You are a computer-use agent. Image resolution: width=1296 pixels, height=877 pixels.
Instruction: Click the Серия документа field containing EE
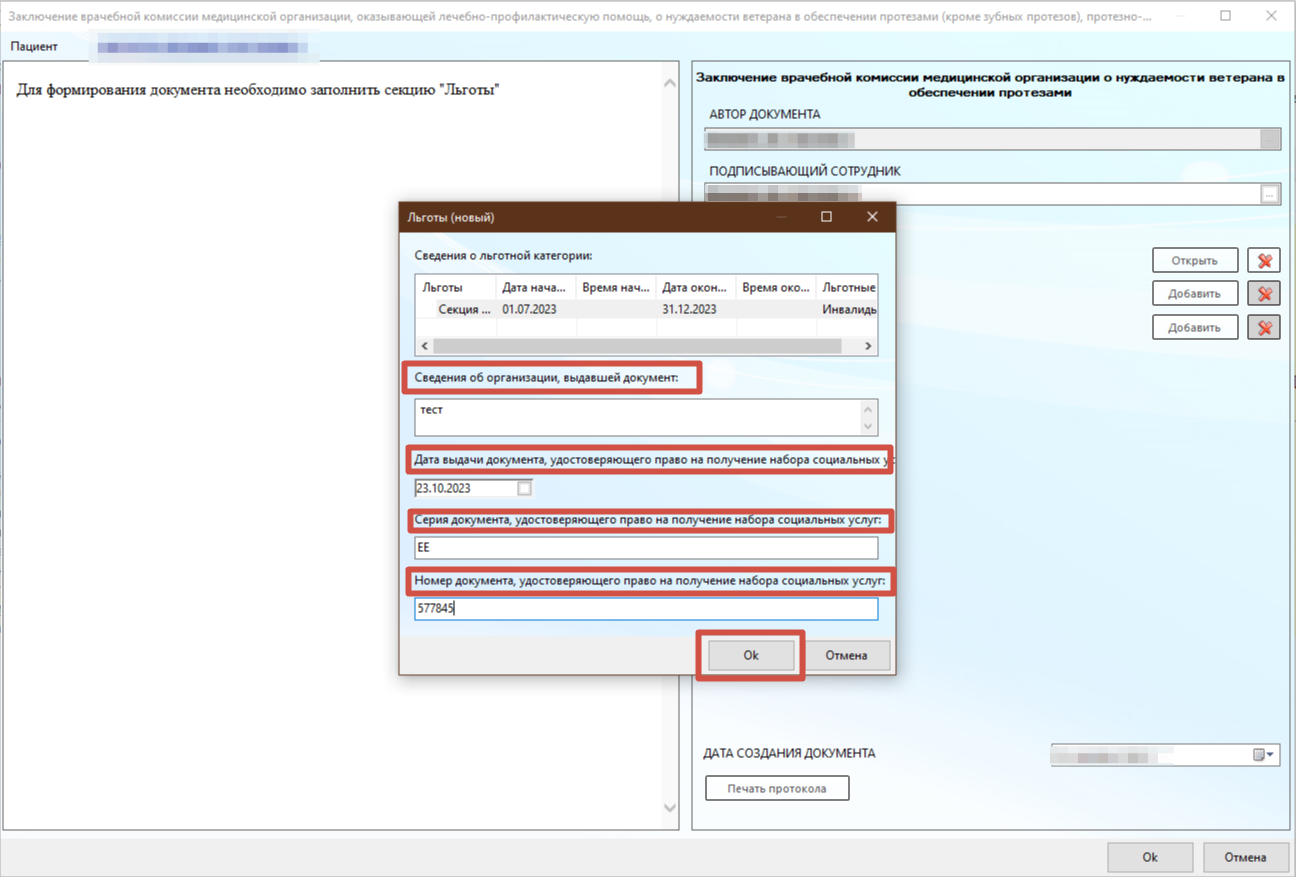[646, 548]
